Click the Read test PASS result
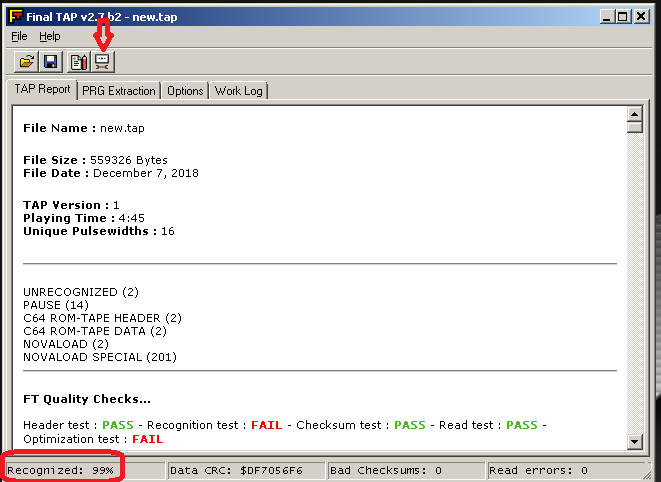The height and width of the screenshot is (482, 661). 522,425
